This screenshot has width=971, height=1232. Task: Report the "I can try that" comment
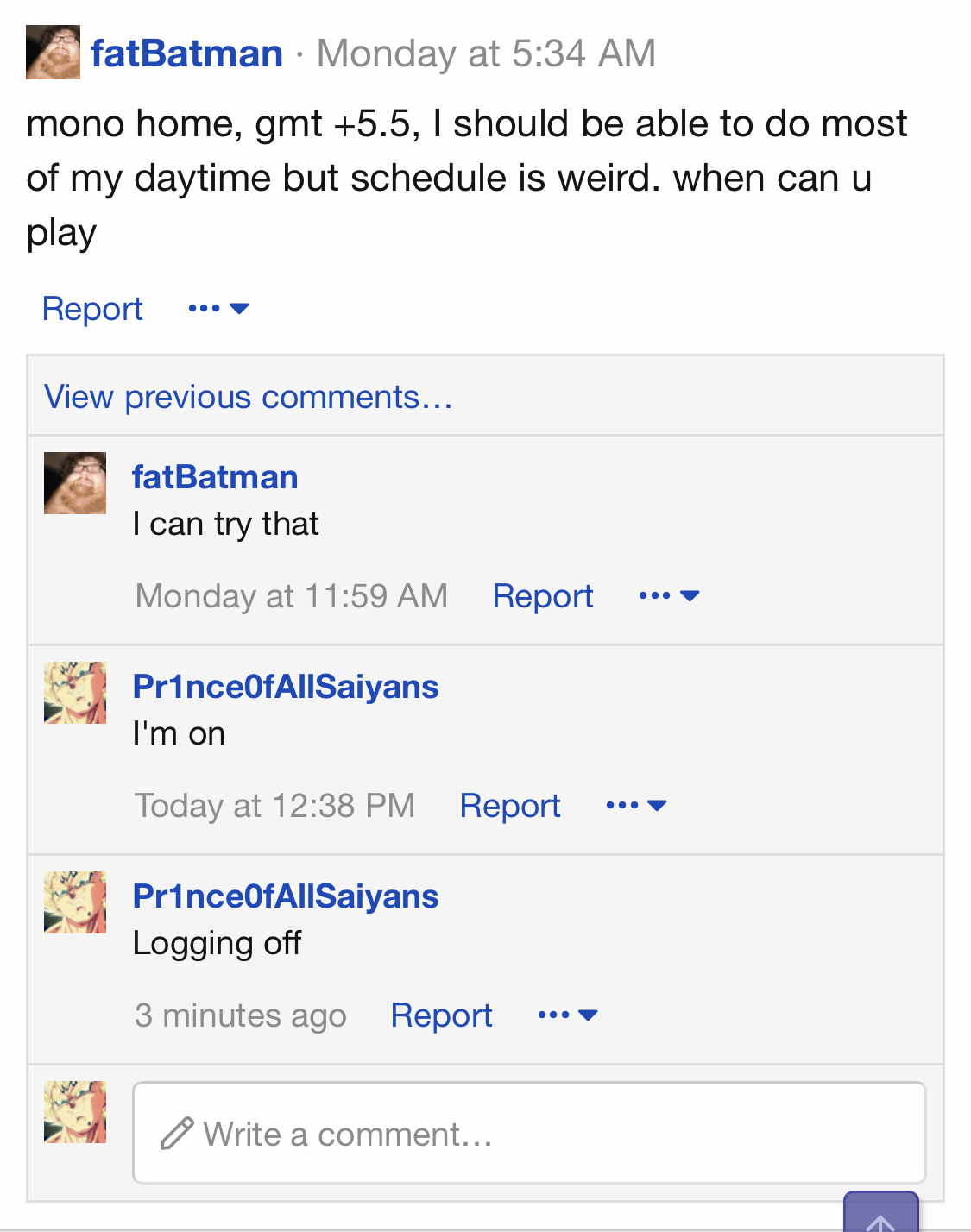point(543,596)
